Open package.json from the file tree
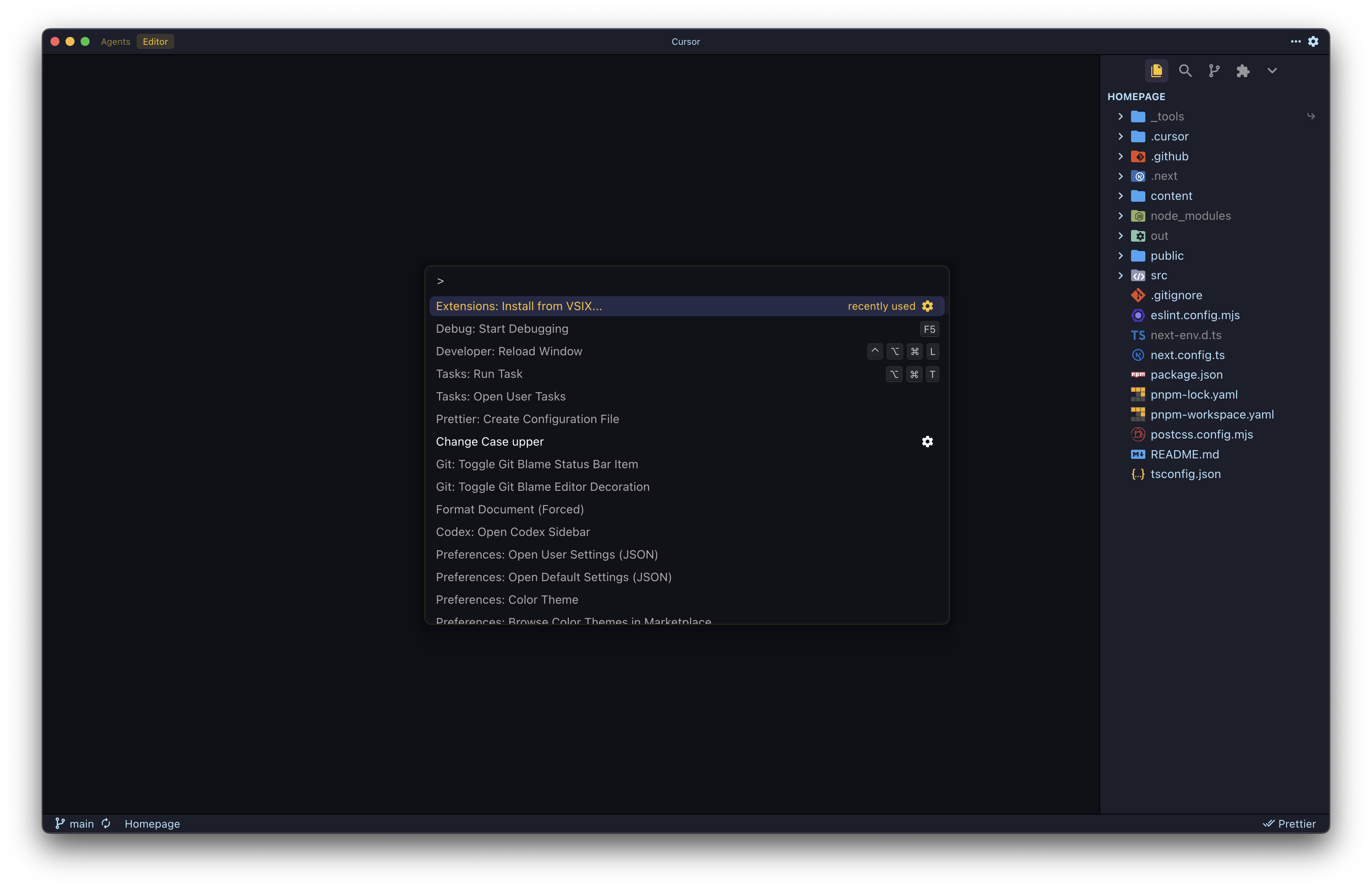 click(1186, 374)
